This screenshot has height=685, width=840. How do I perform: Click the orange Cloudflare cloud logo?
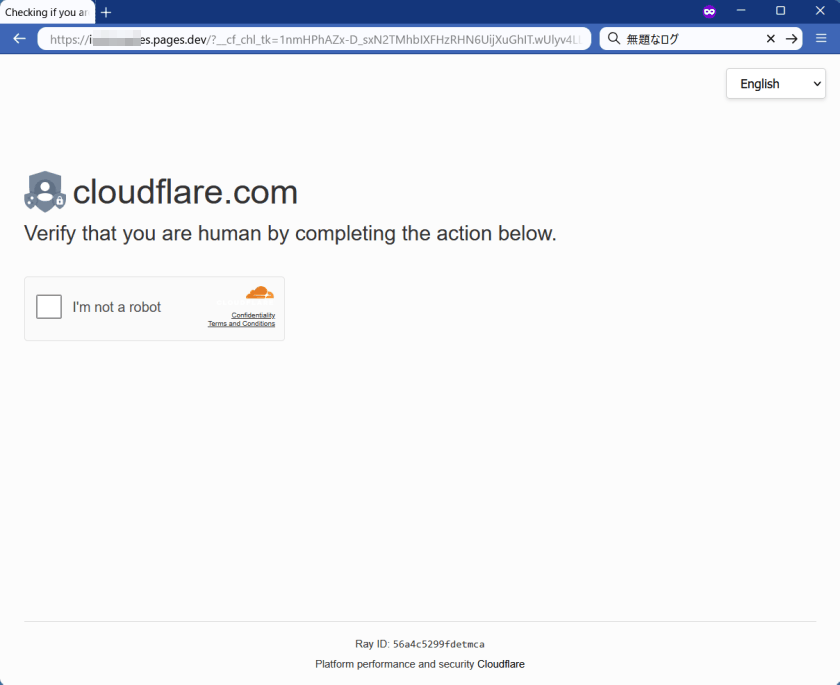(x=260, y=292)
